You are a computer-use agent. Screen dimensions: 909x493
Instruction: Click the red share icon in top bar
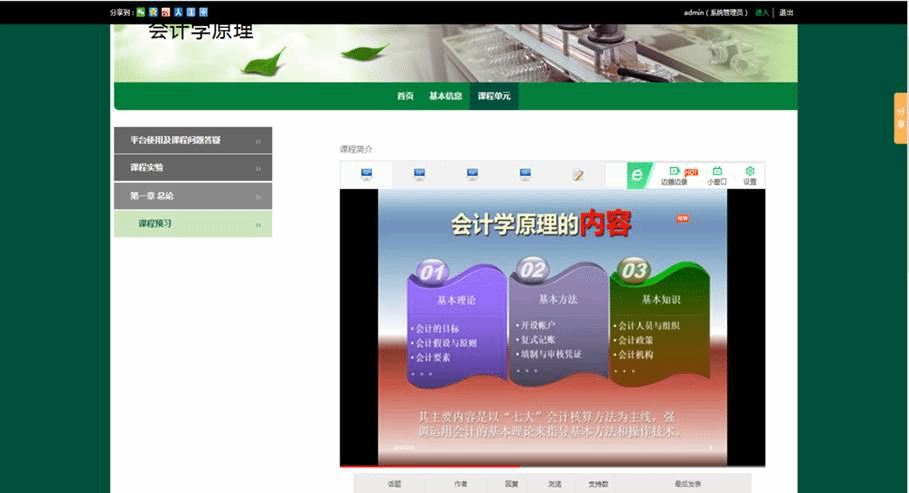166,12
